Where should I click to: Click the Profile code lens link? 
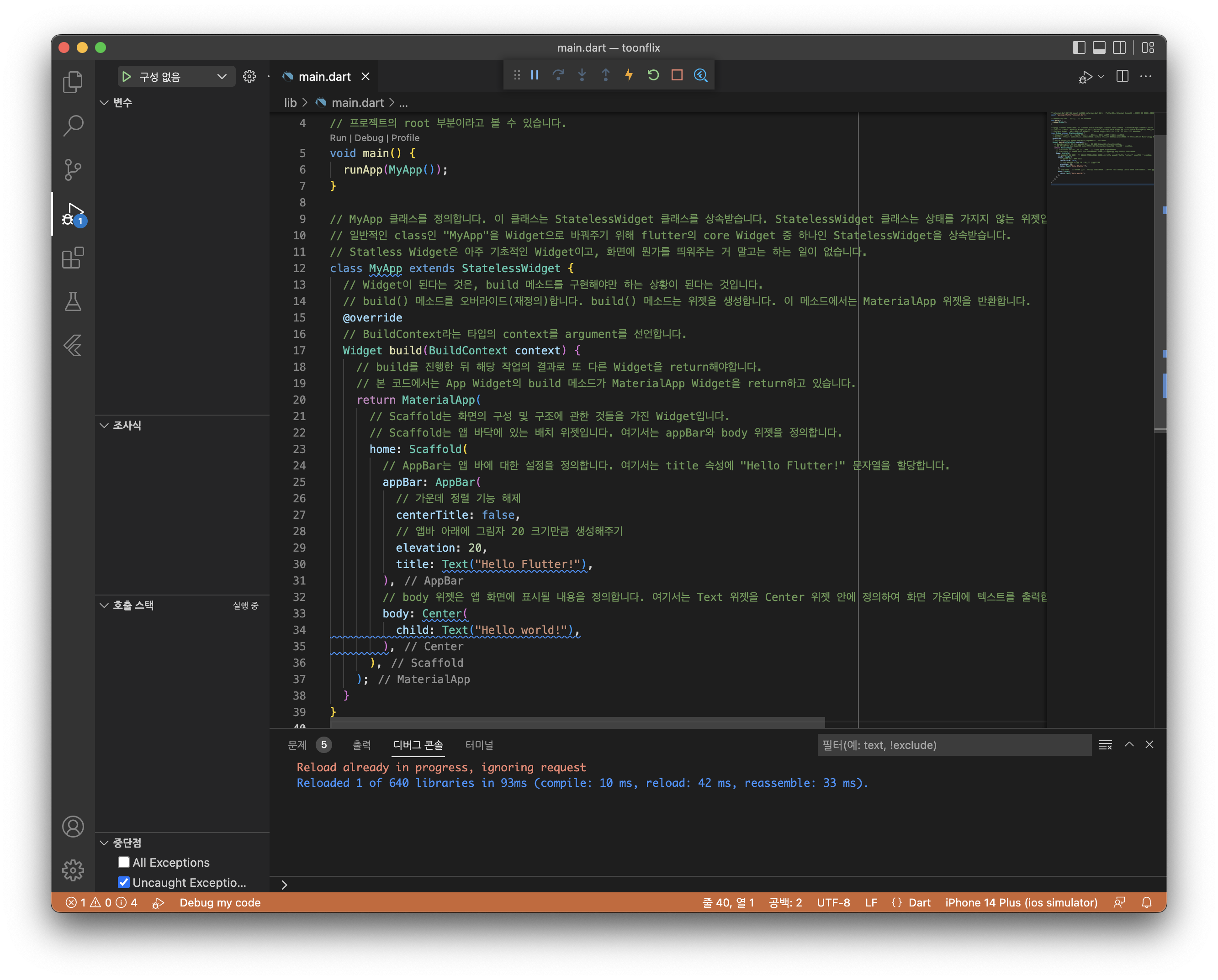[x=405, y=138]
